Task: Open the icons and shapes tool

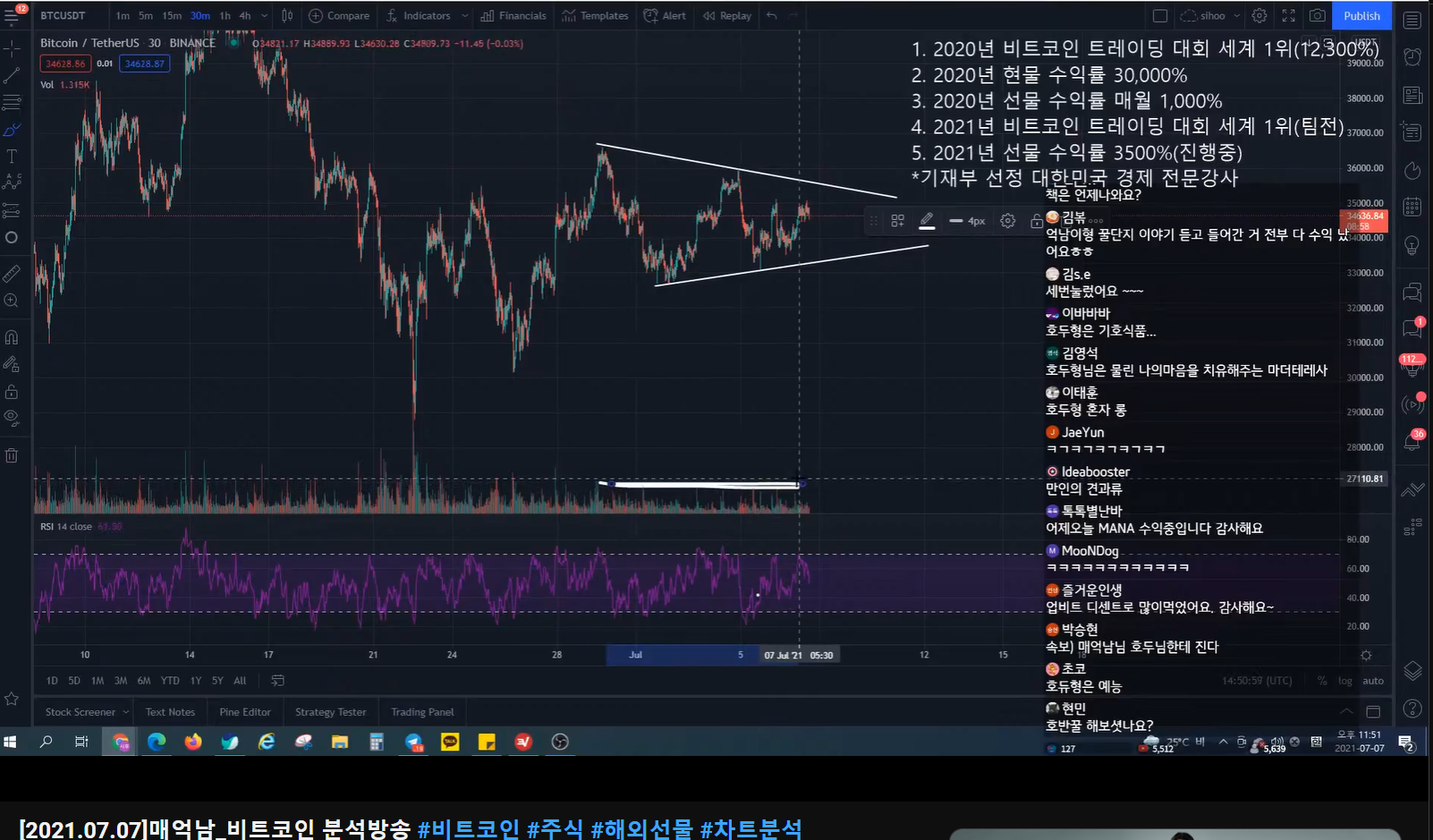Action: click(x=12, y=238)
